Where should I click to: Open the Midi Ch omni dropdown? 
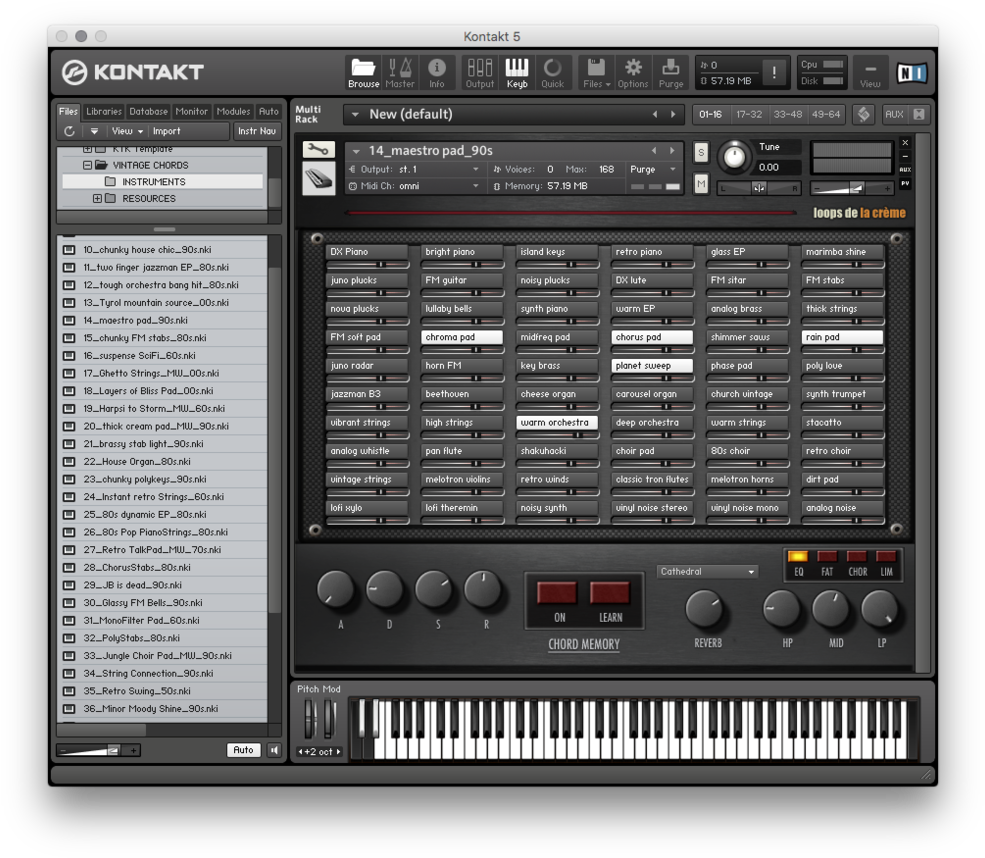click(x=432, y=184)
